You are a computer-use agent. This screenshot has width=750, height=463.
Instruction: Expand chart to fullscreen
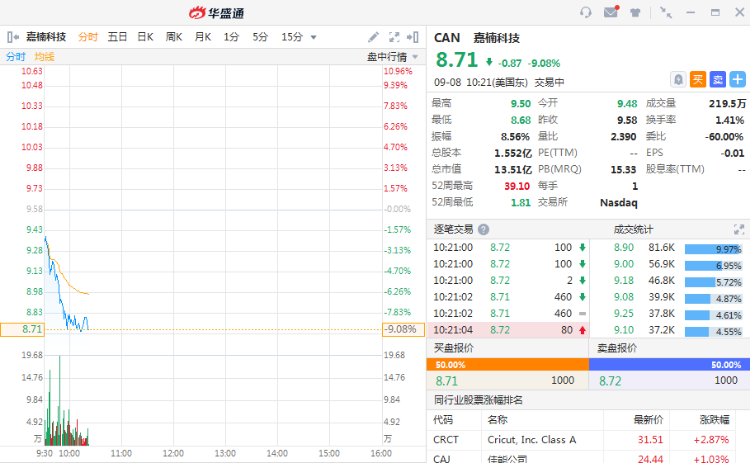coord(393,37)
